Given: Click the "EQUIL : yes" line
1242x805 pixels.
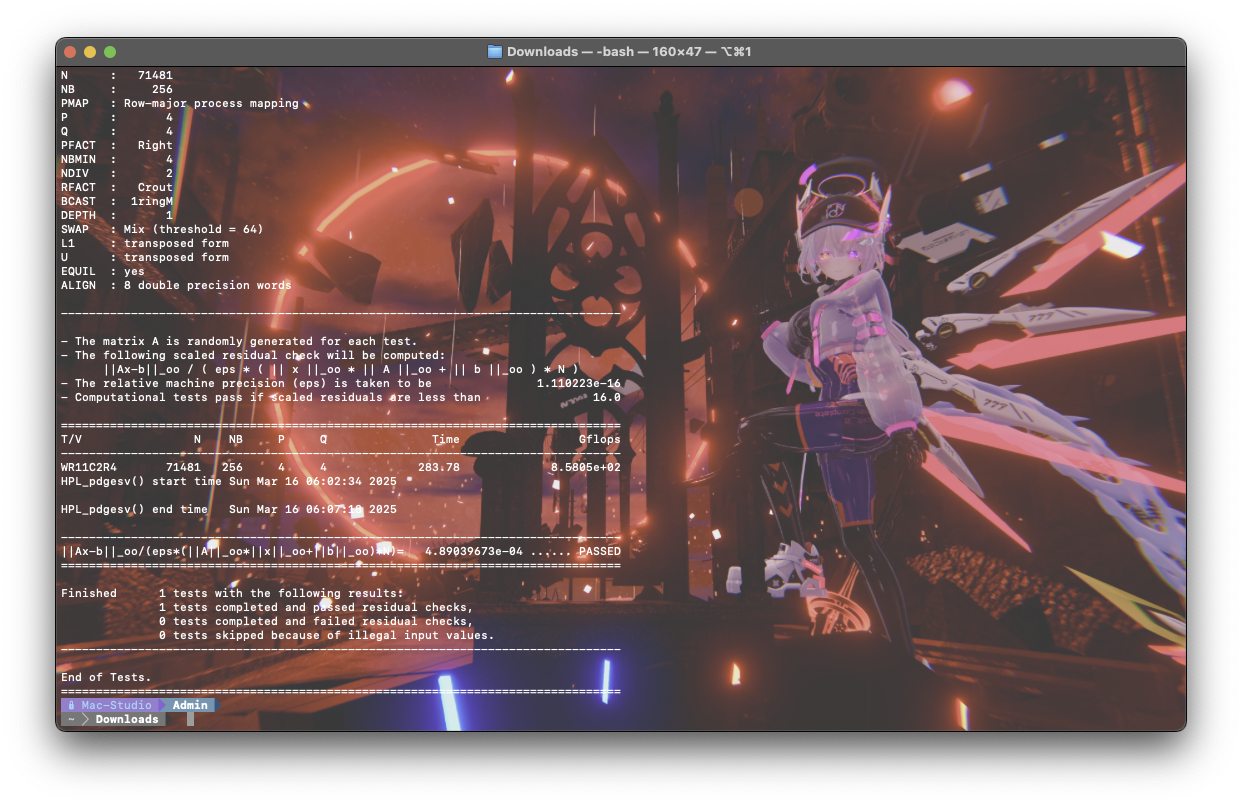Looking at the screenshot, I should 103,271.
